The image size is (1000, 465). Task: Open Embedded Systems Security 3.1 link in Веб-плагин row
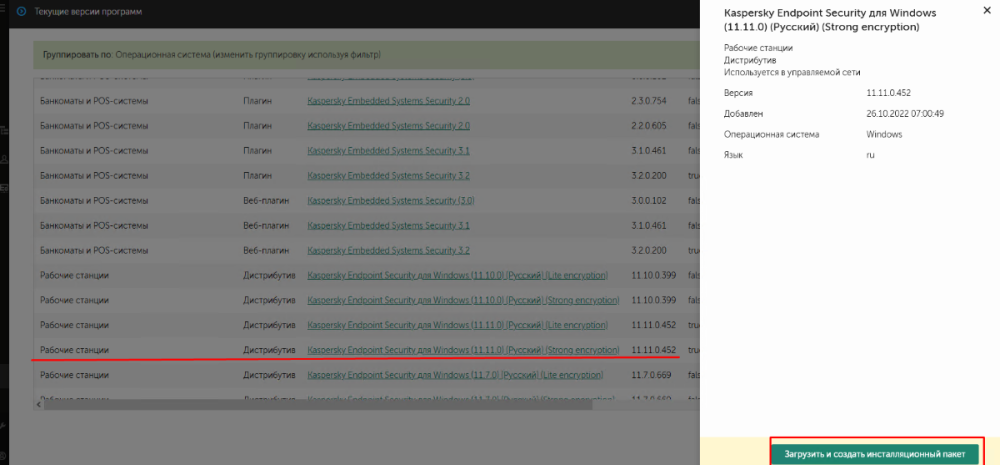388,225
